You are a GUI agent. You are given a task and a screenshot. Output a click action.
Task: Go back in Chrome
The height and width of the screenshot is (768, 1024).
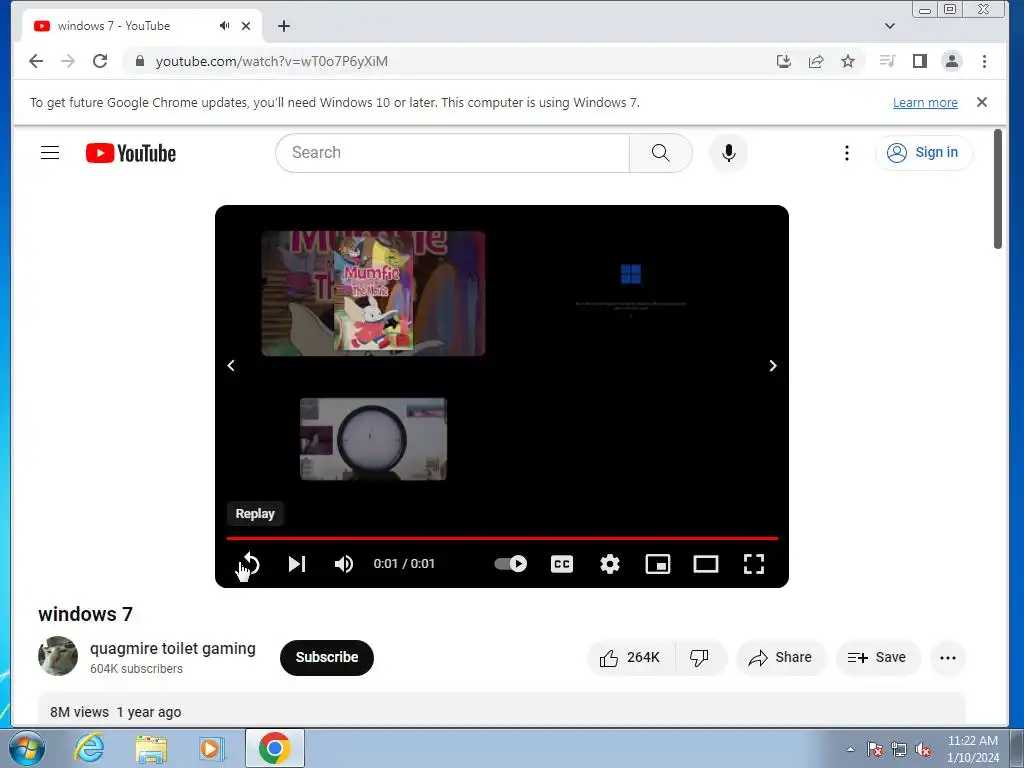pos(36,61)
